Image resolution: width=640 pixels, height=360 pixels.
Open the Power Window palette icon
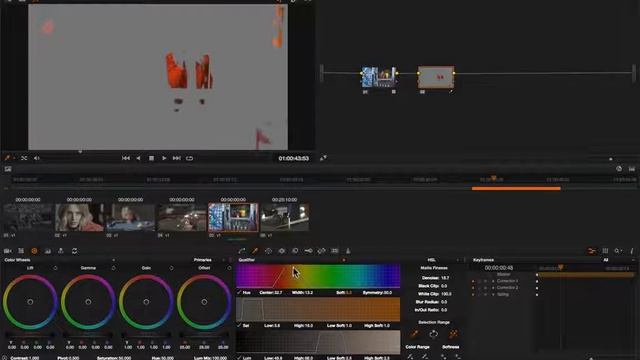click(x=268, y=251)
